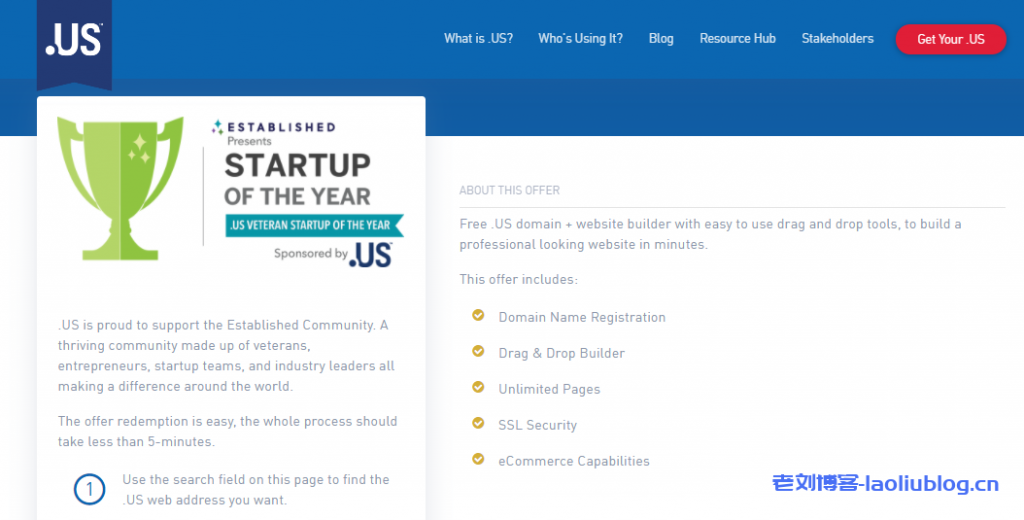Click the About This Offer heading

(509, 190)
